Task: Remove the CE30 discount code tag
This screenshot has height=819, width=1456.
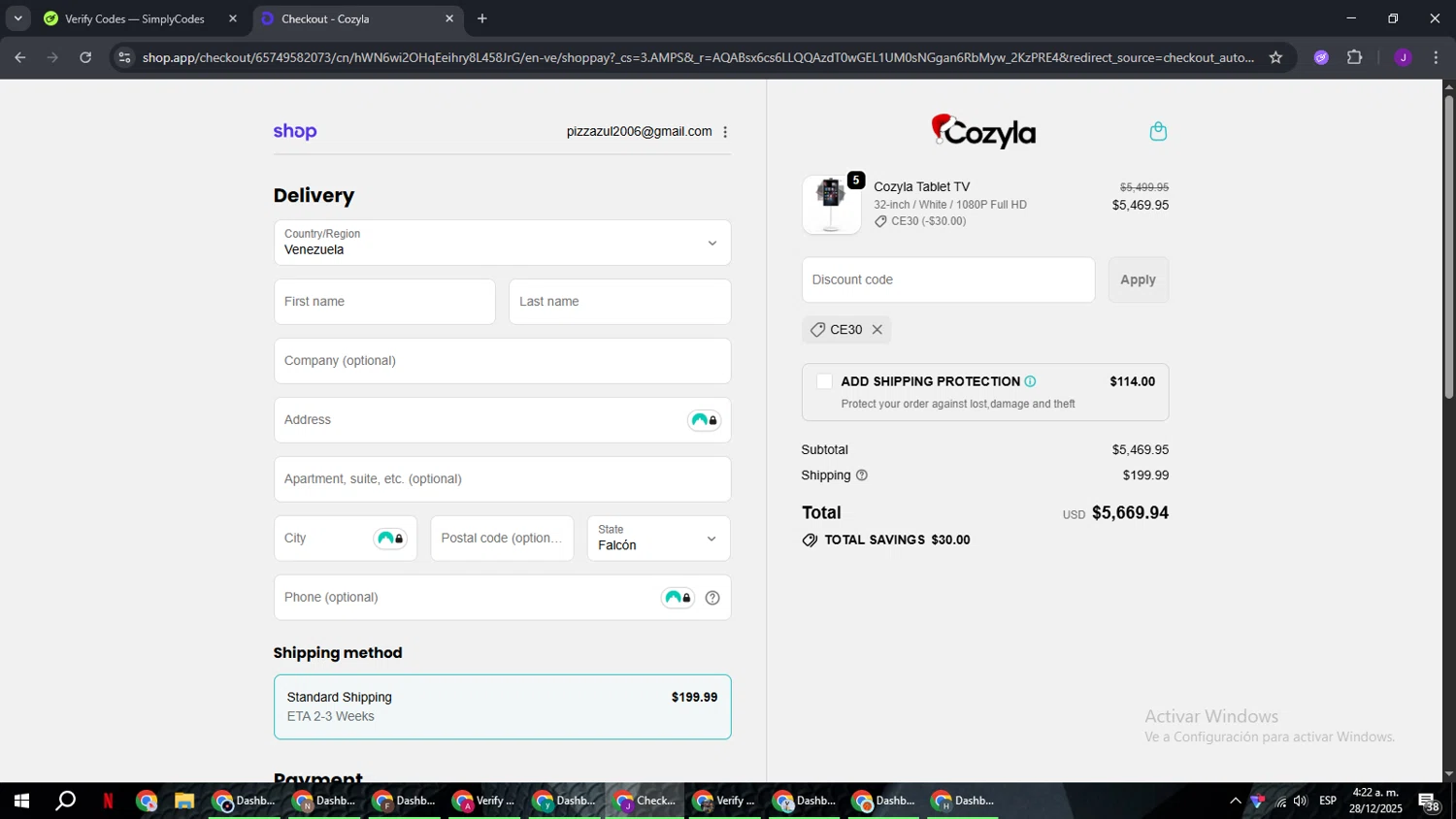Action: [877, 330]
